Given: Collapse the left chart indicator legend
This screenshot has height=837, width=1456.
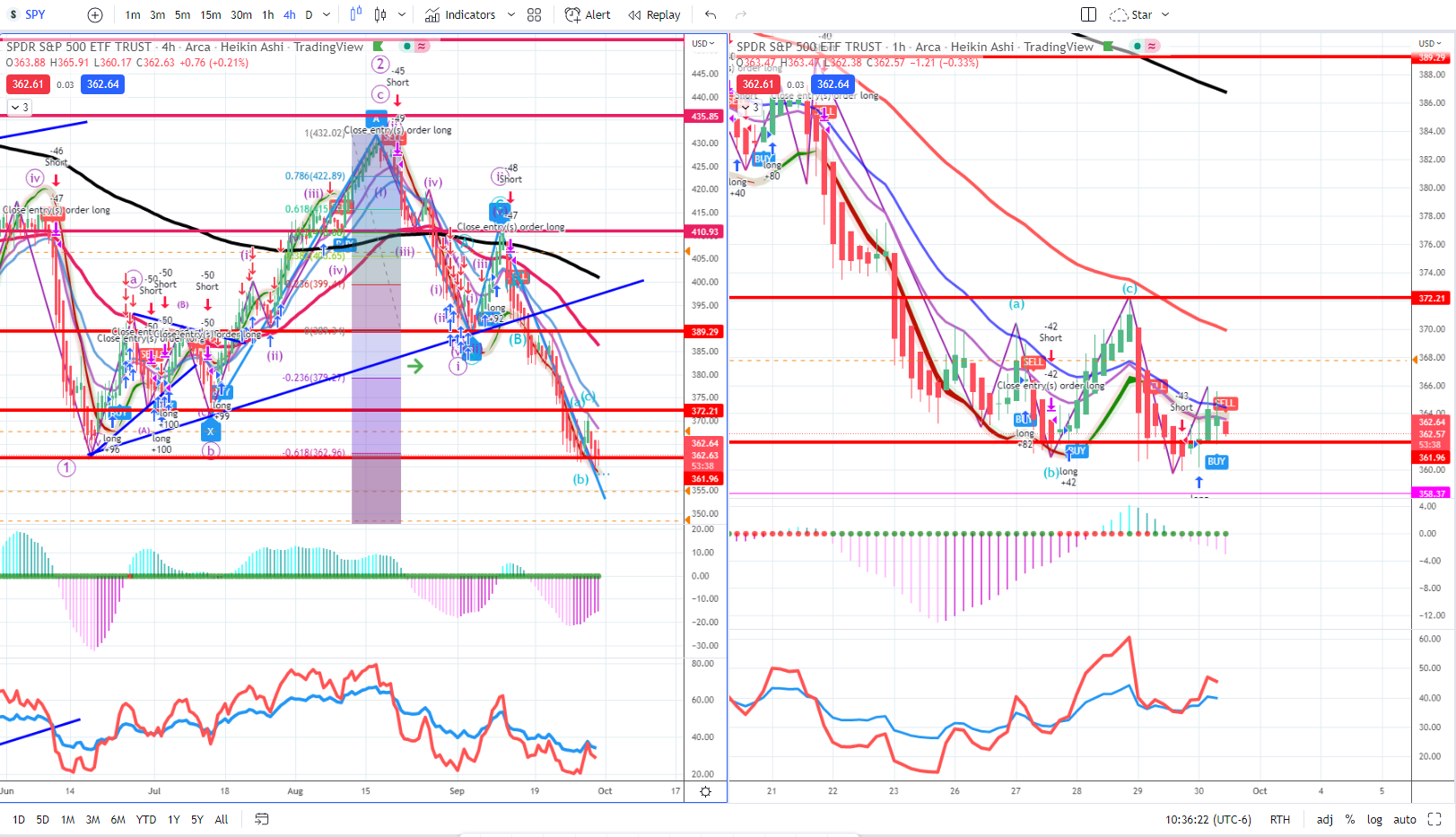Looking at the screenshot, I should [19, 108].
